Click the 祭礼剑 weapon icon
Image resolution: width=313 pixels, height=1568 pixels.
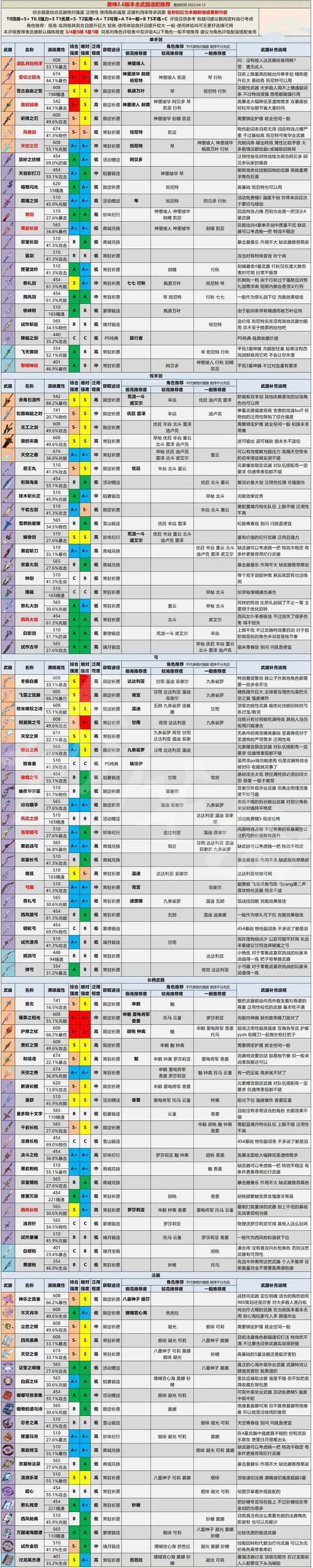click(x=7, y=283)
